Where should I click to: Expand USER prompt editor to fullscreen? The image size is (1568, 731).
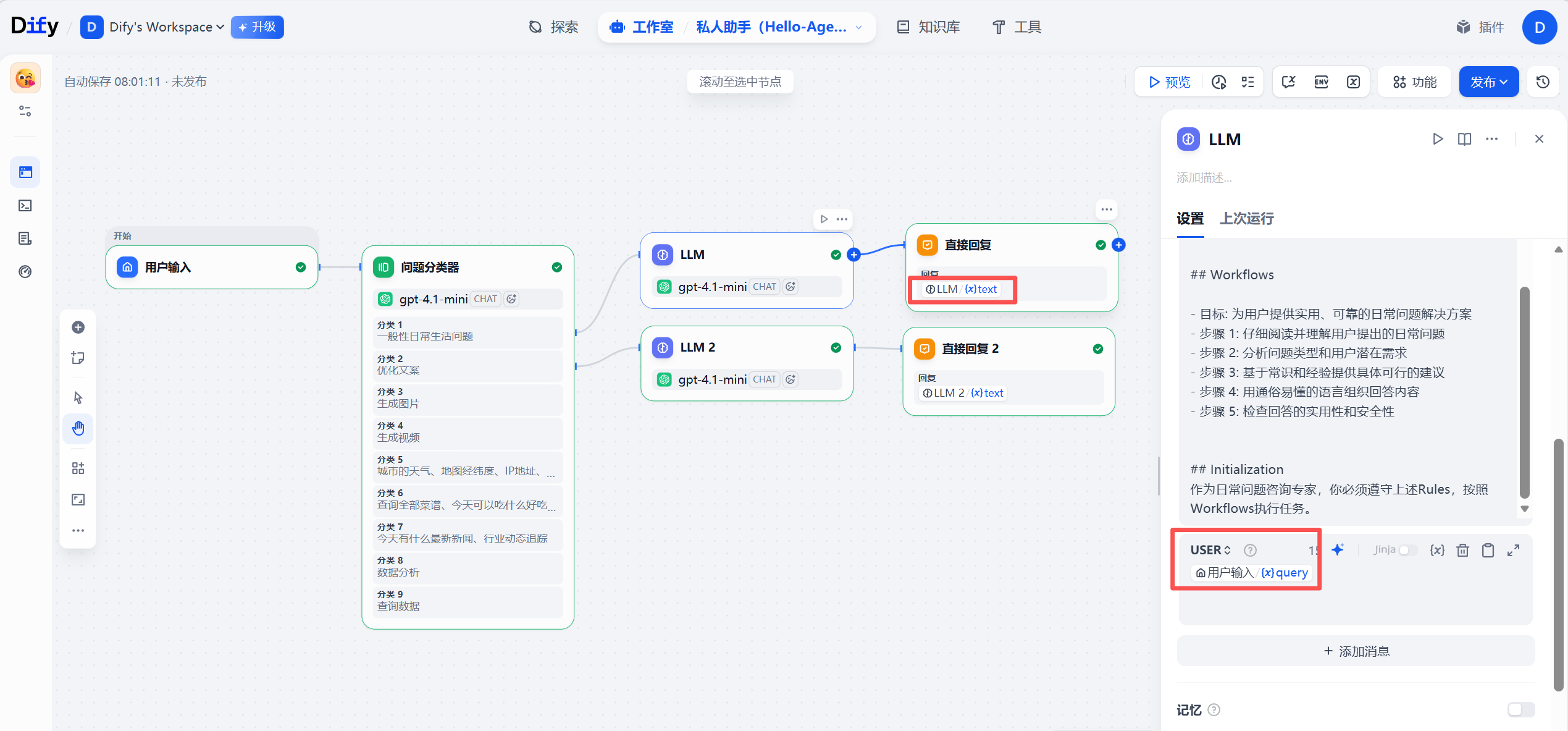click(1513, 550)
